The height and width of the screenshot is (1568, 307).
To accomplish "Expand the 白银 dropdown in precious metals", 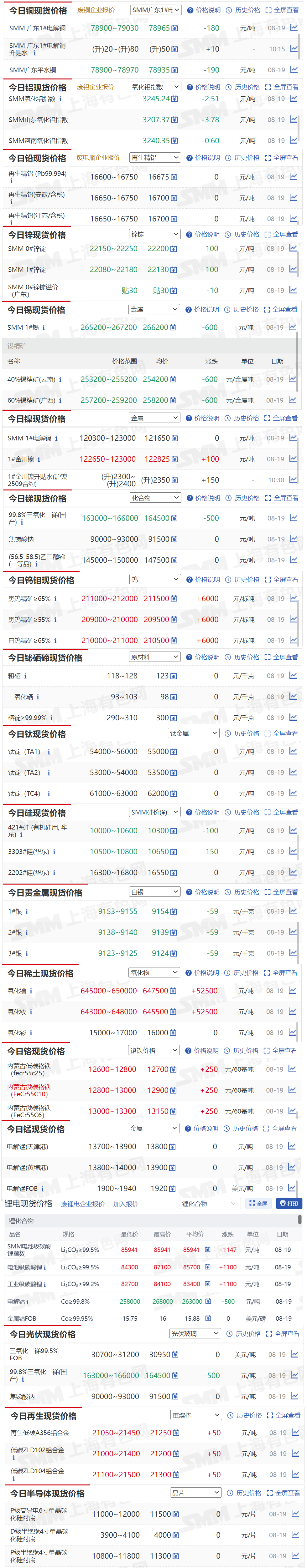I will pyautogui.click(x=155, y=892).
